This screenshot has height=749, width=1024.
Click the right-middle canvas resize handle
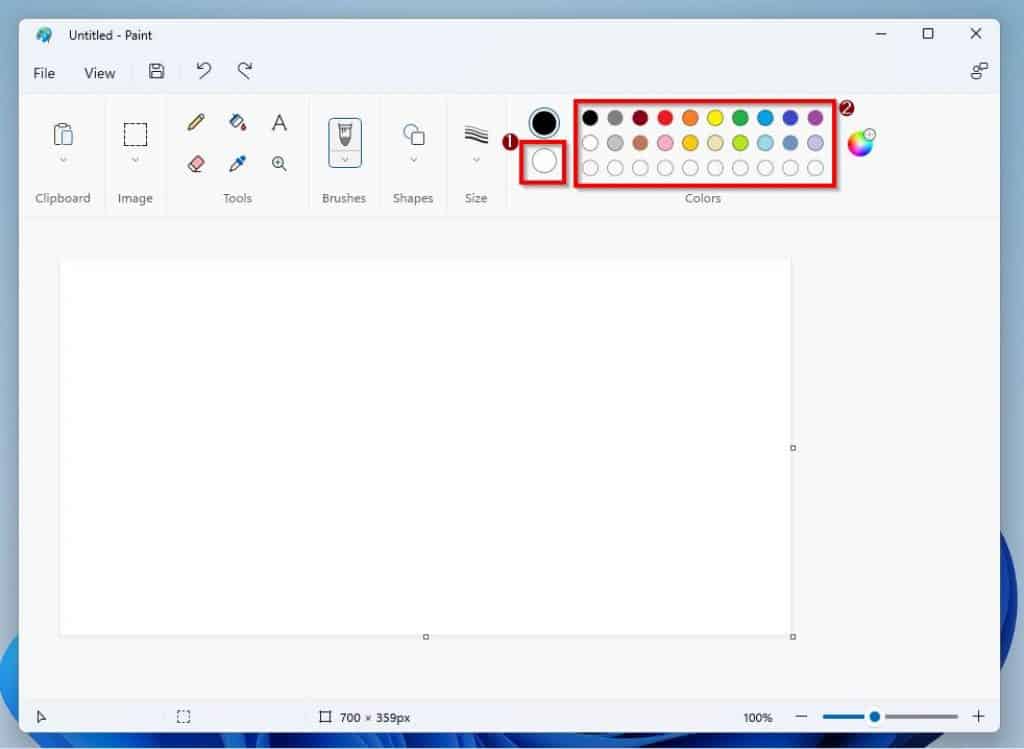tap(793, 448)
